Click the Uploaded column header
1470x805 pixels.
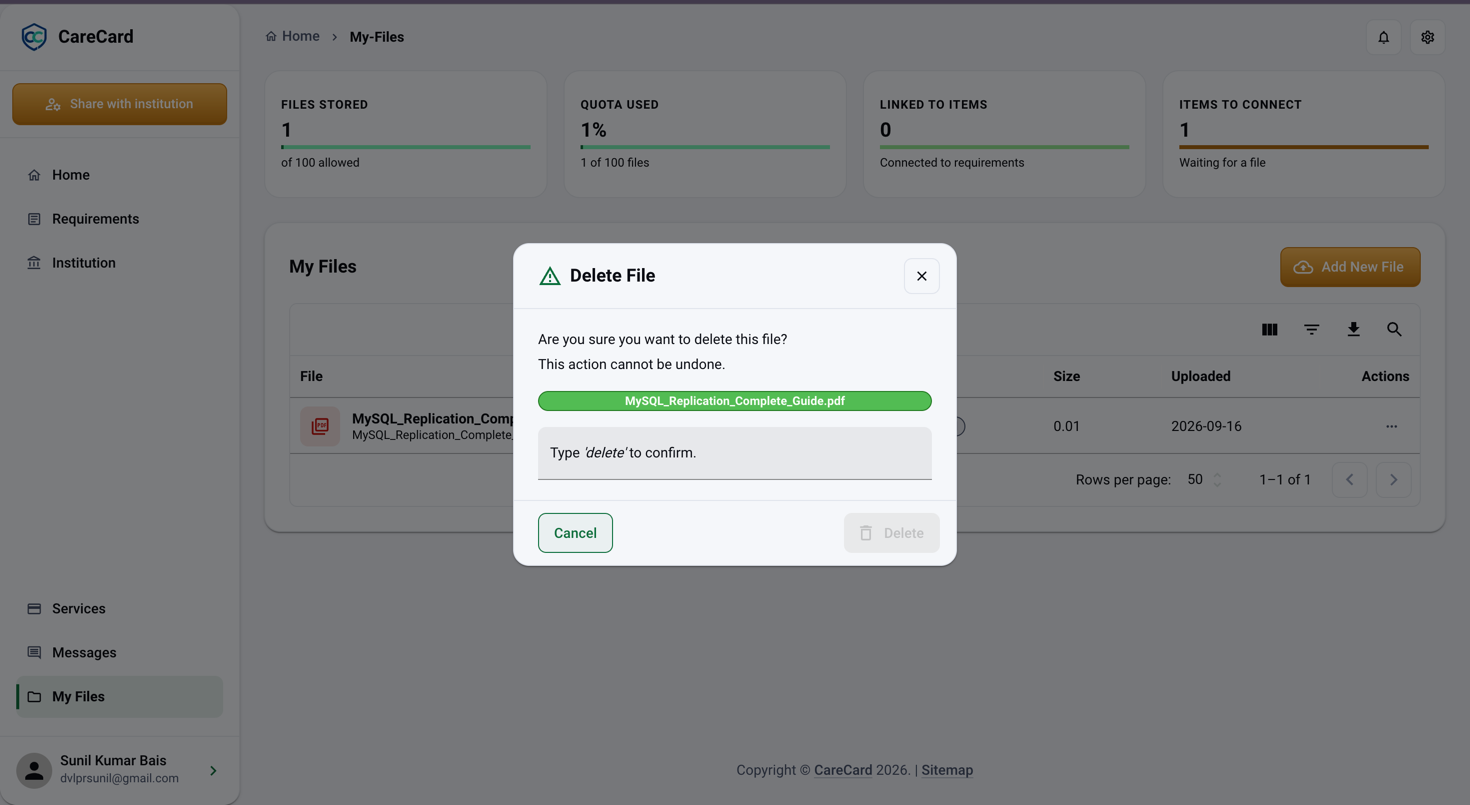[x=1201, y=377]
